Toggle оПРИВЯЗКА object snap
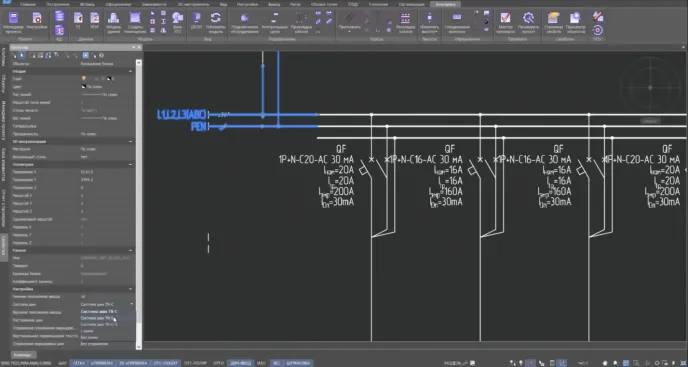This screenshot has width=688, height=367. tap(102, 363)
